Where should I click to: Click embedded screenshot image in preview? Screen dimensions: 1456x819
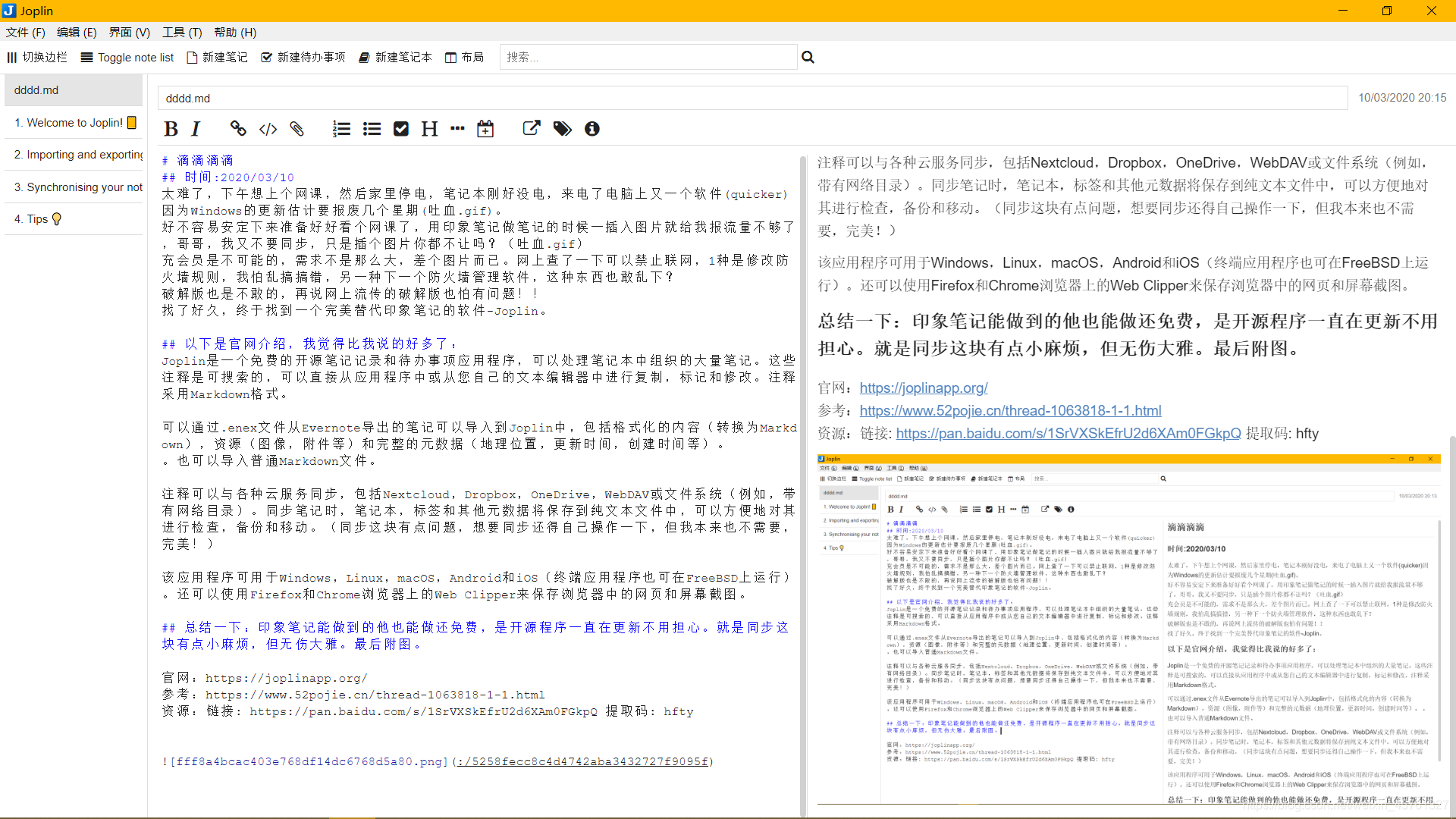click(x=1128, y=629)
